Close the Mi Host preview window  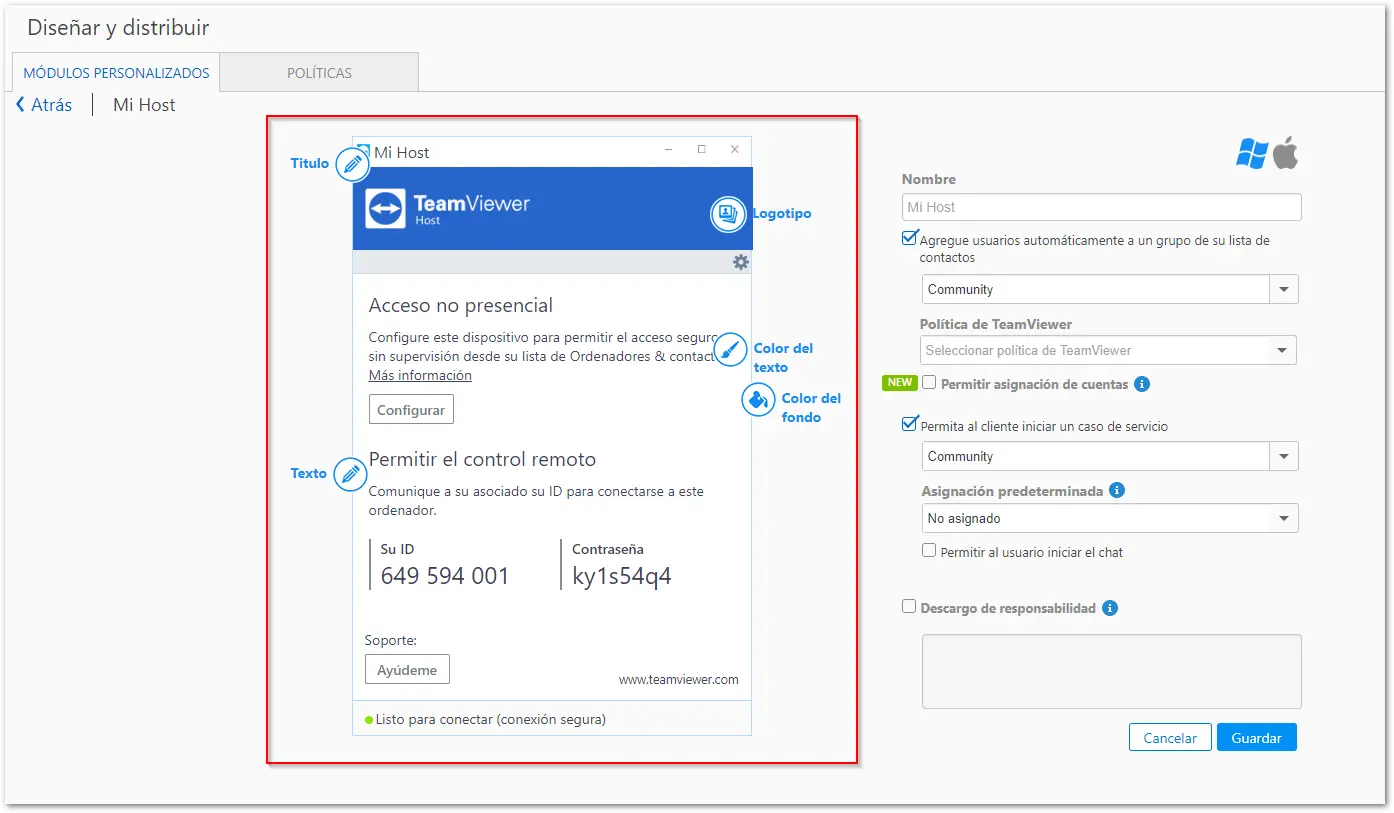click(x=735, y=149)
